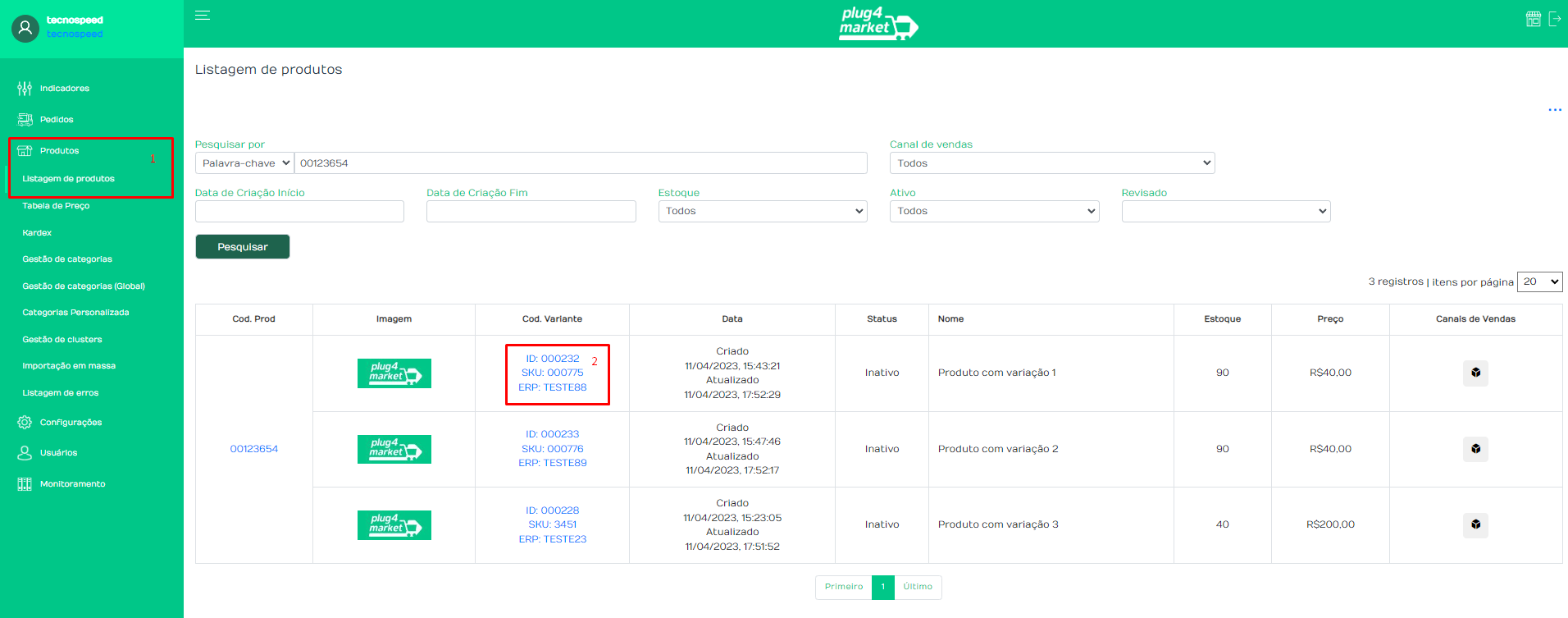This screenshot has height=618, width=1568.
Task: Open image thumbnail of Produto com variação 3
Action: click(394, 525)
